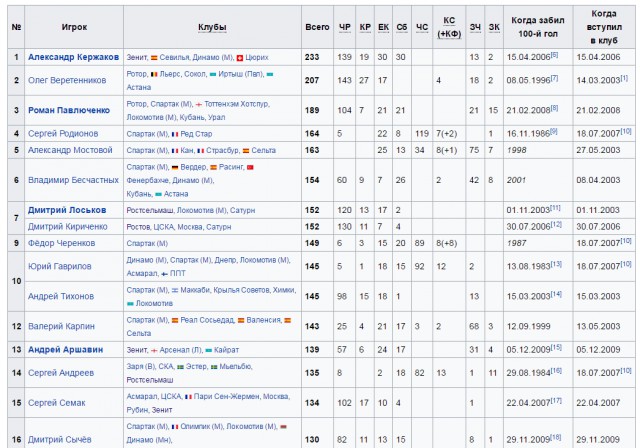Image resolution: width=640 pixels, height=448 pixels.
Task: Open Юрий Гаврилов player link
Action: (x=60, y=266)
